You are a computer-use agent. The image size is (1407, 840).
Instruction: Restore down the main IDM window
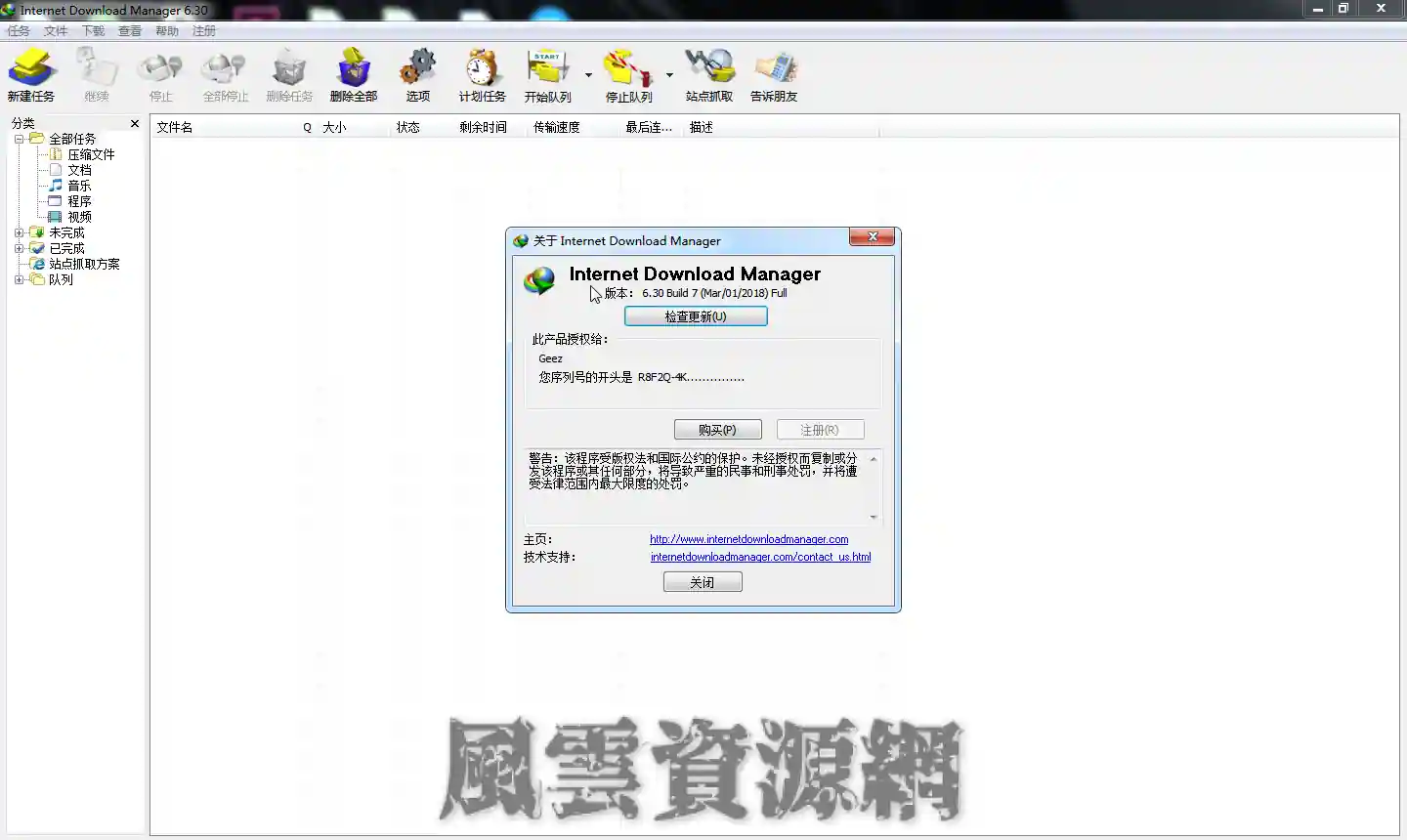[1343, 9]
